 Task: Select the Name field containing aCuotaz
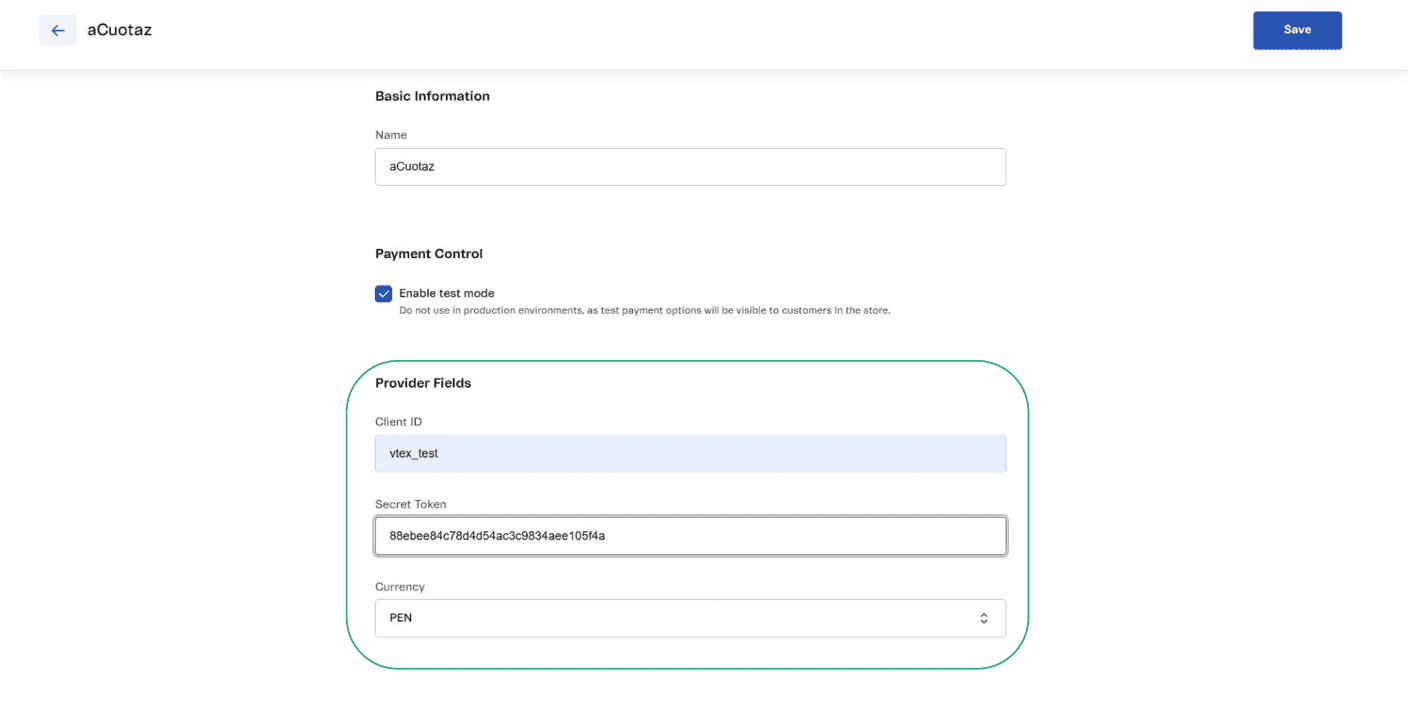click(690, 166)
